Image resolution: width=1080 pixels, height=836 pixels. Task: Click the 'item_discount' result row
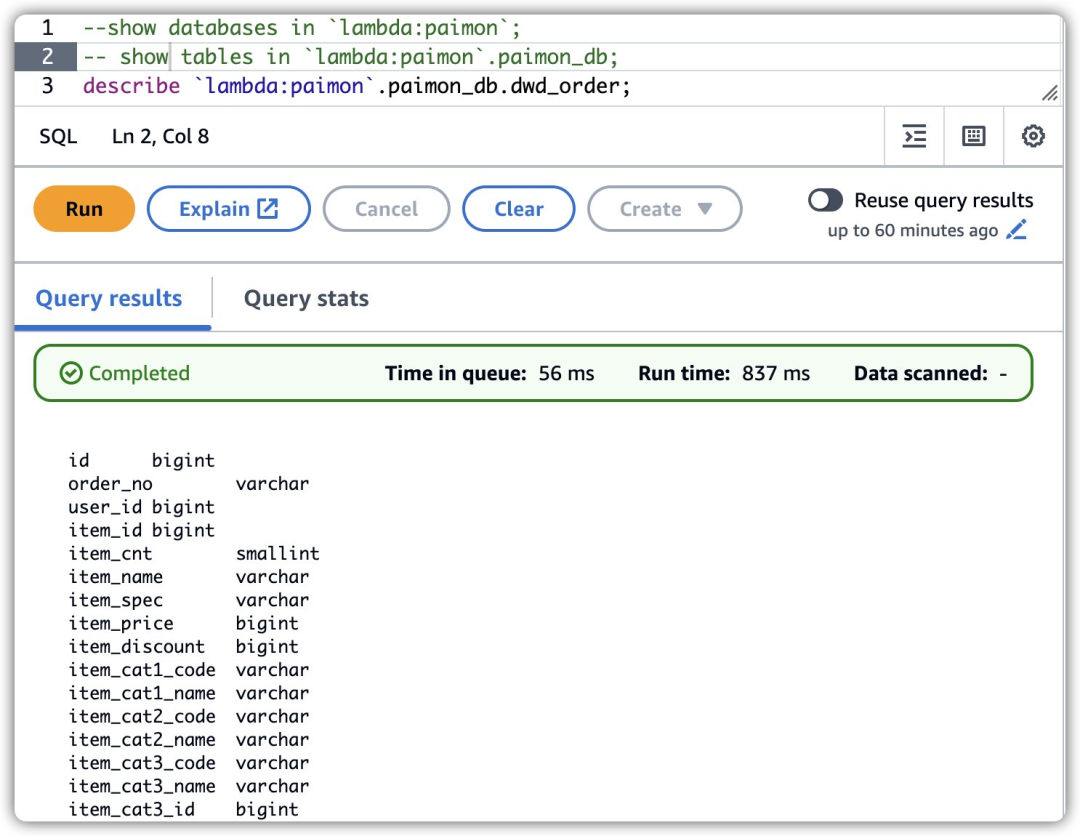(183, 647)
